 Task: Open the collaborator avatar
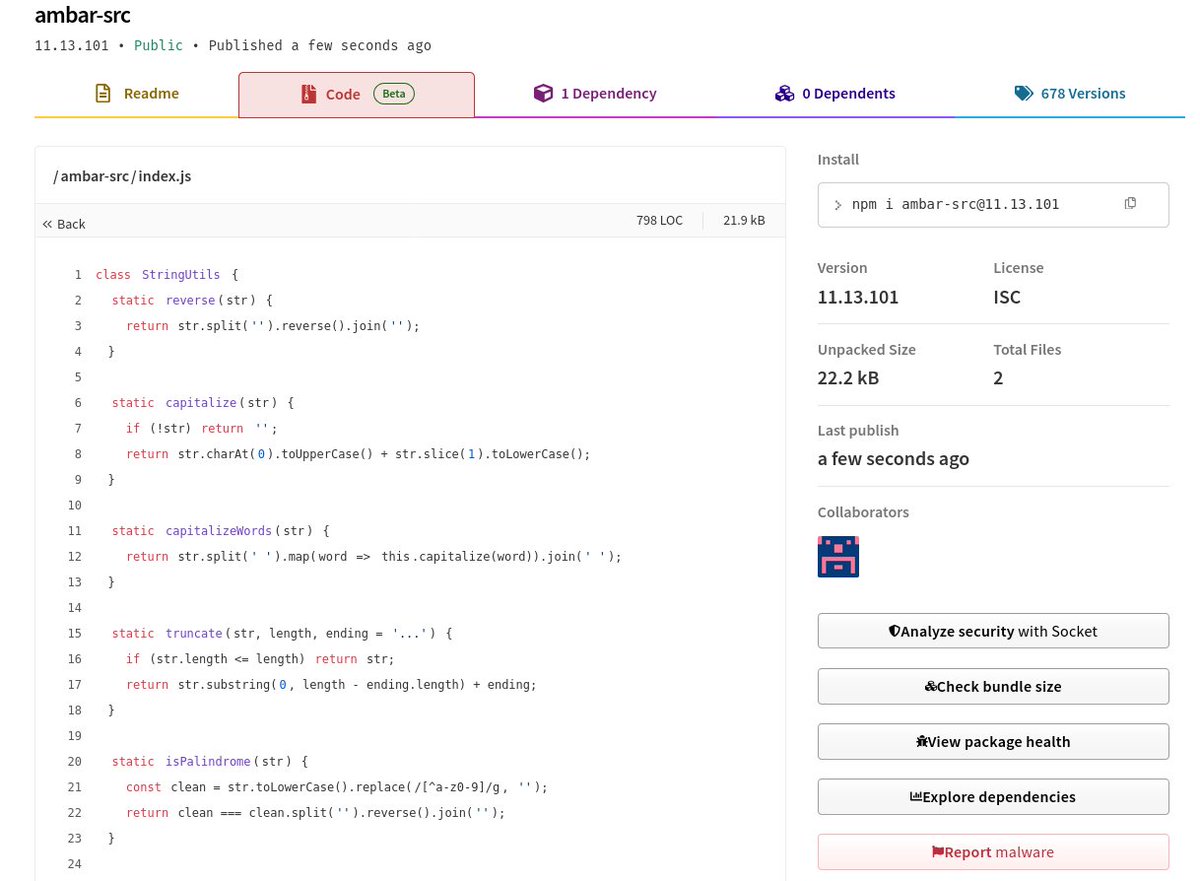point(838,557)
